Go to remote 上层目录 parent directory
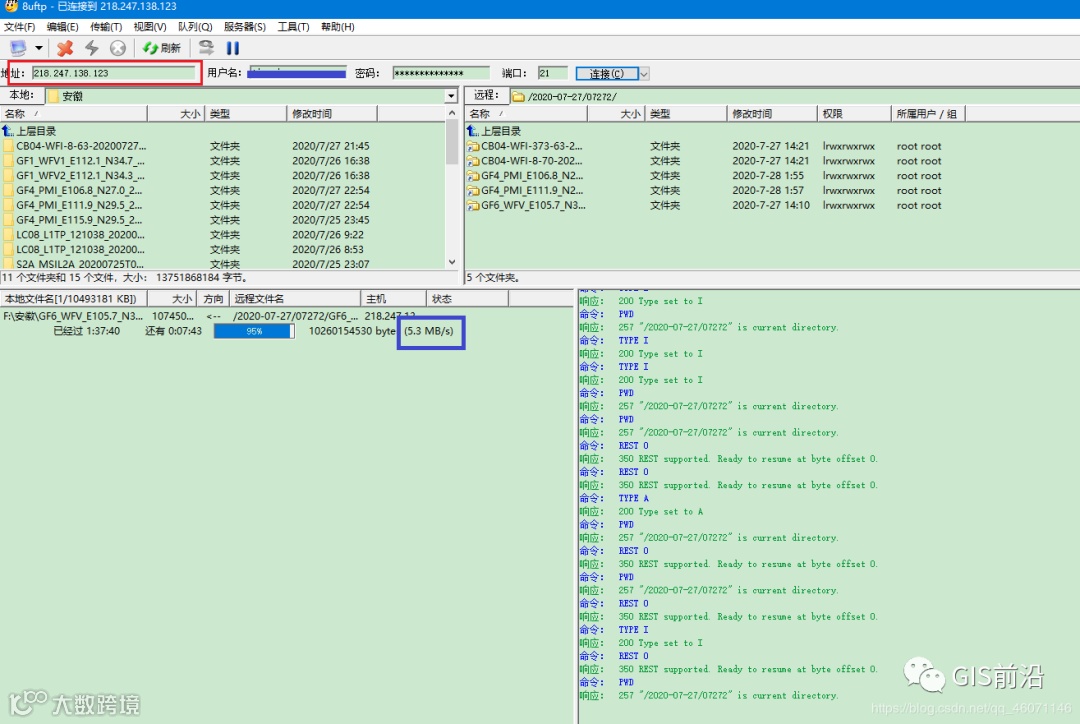 coord(494,131)
